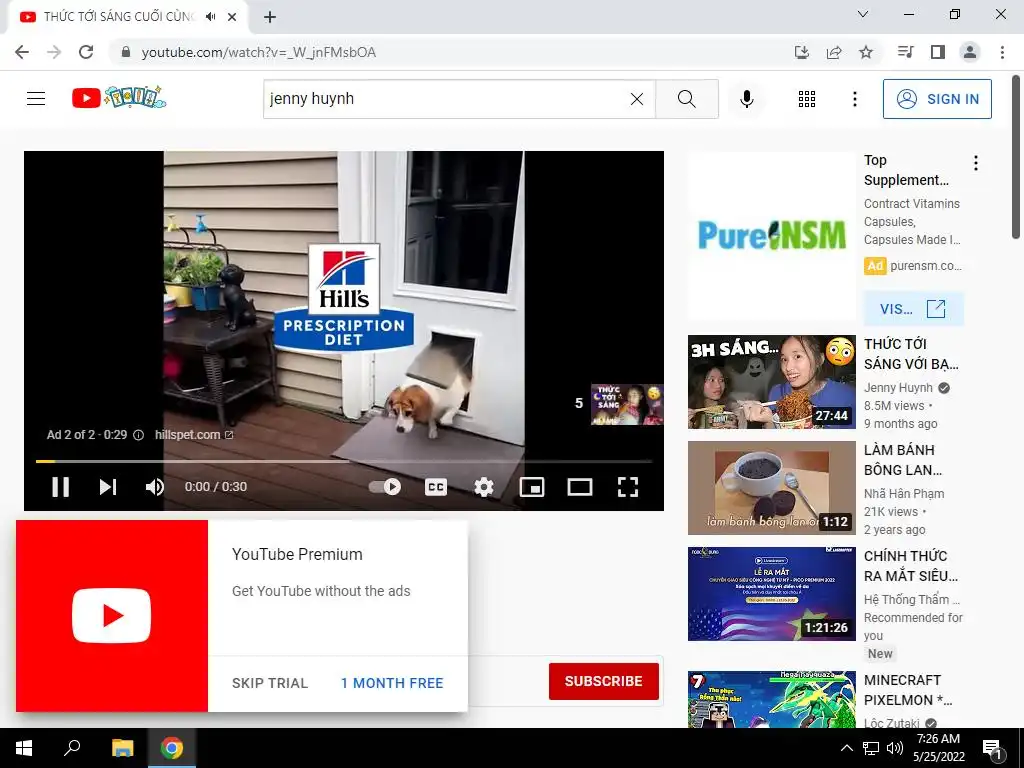This screenshot has width=1024, height=768.
Task: Open the LÀM BÁNH BÔNG LAN thumbnail
Action: click(771, 488)
